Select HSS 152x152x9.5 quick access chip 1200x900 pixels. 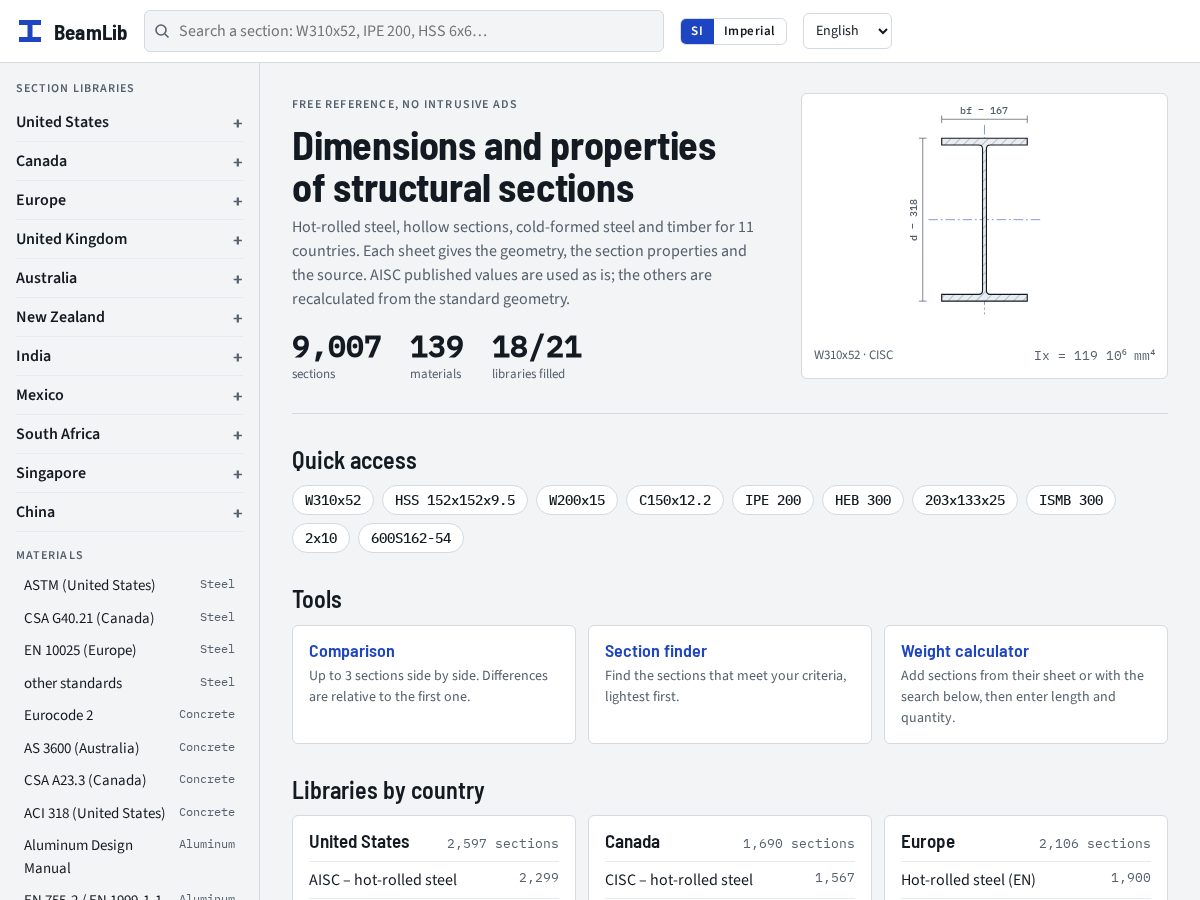455,500
